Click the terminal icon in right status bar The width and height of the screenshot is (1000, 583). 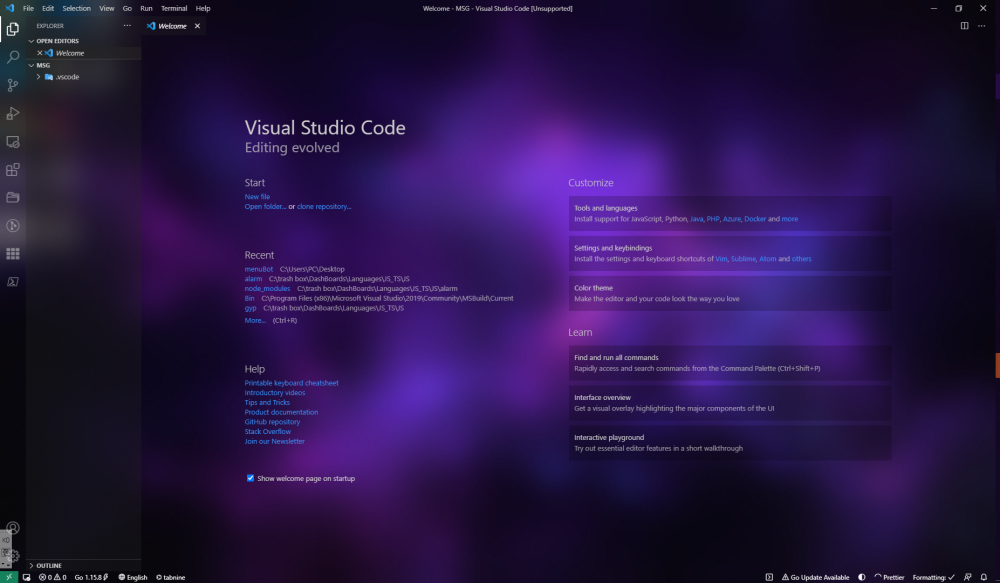769,577
